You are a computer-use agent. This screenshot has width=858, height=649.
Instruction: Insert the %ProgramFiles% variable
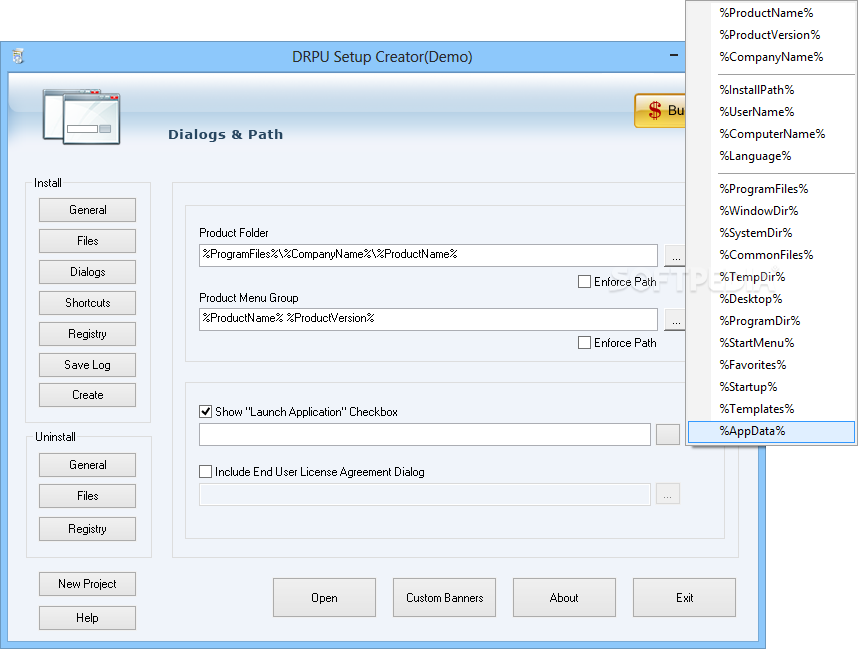pos(772,189)
